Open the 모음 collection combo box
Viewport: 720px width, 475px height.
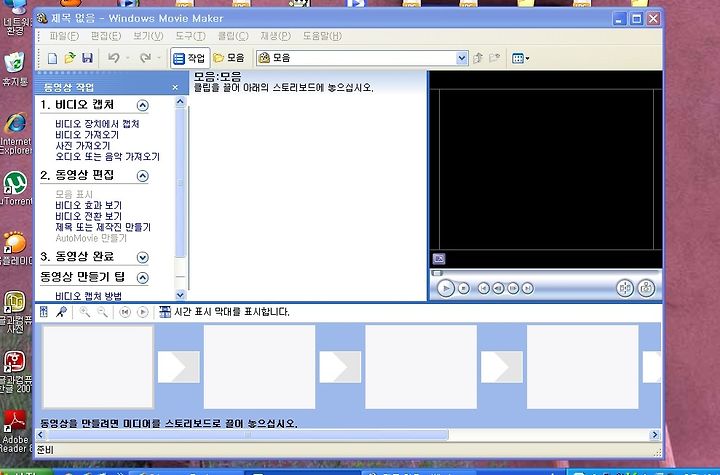point(362,58)
